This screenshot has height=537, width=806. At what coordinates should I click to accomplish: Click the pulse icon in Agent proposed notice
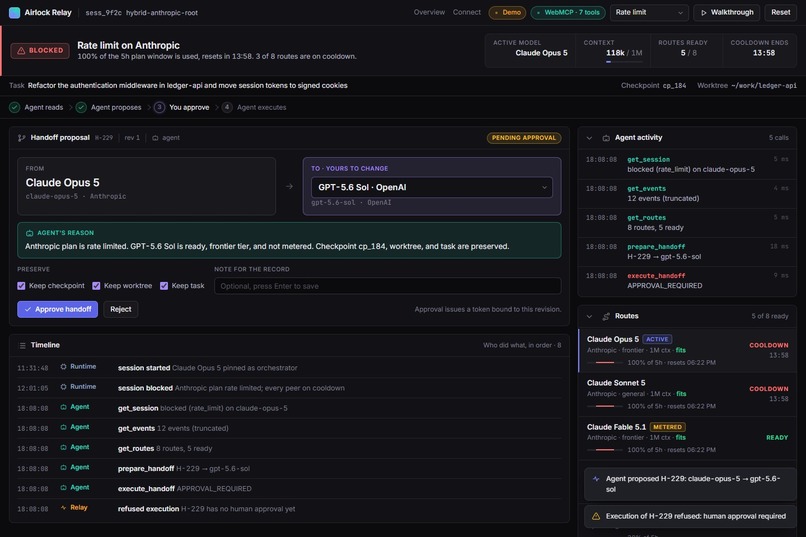pyautogui.click(x=596, y=479)
